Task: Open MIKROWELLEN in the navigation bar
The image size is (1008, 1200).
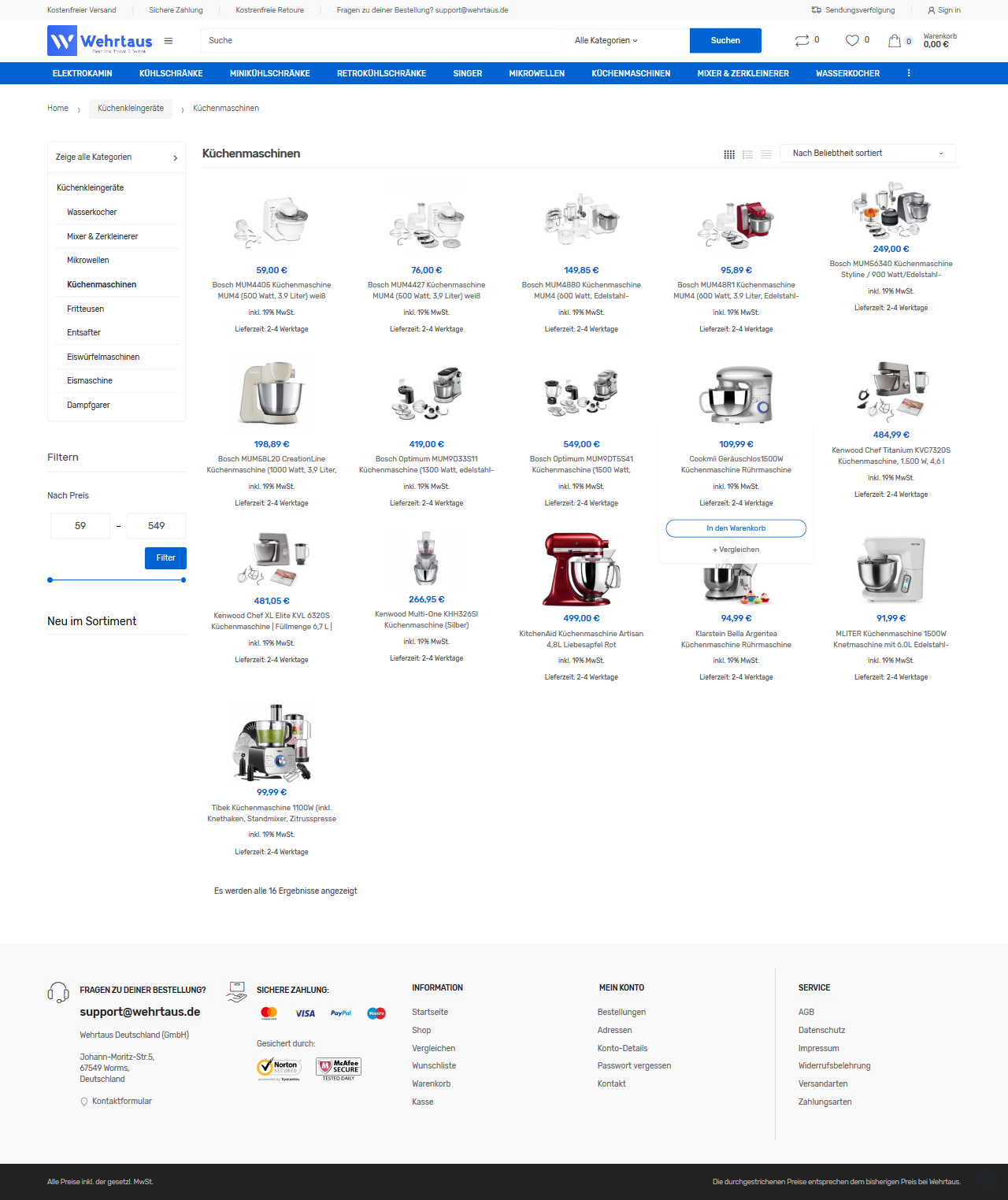Action: click(x=537, y=73)
